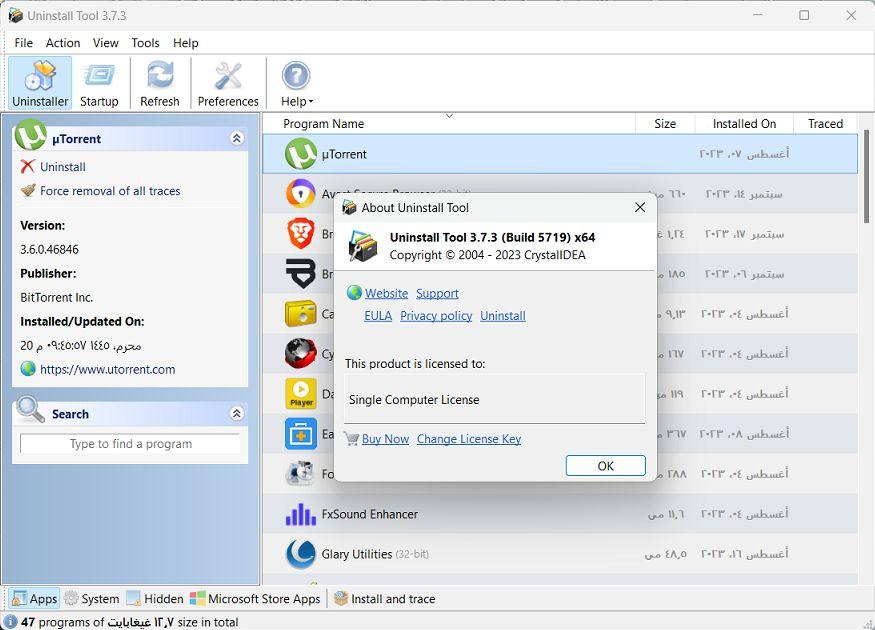The height and width of the screenshot is (630, 875).
Task: Click the status bar info icon
Action: tap(10, 622)
